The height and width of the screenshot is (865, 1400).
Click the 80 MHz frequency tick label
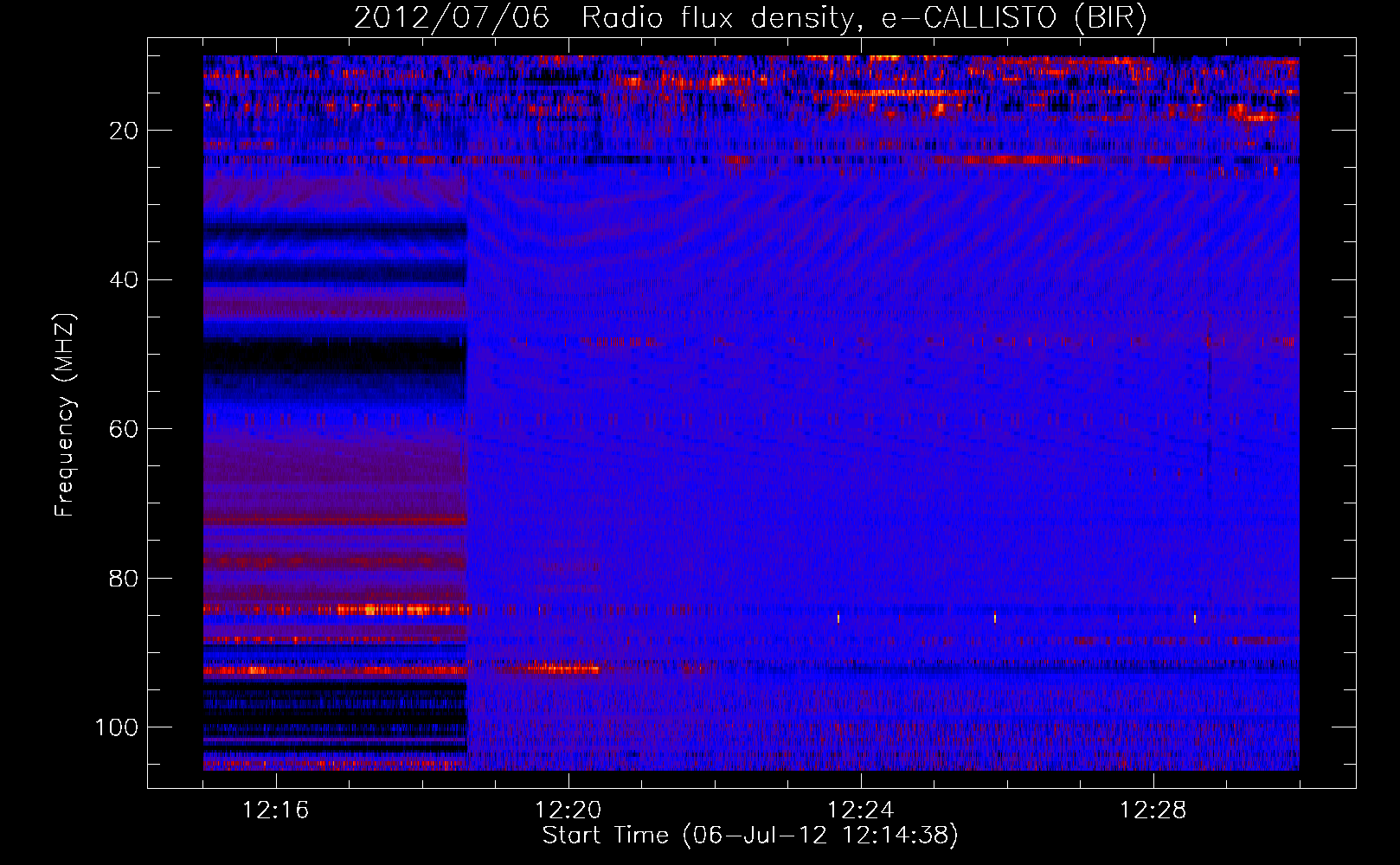coord(124,578)
